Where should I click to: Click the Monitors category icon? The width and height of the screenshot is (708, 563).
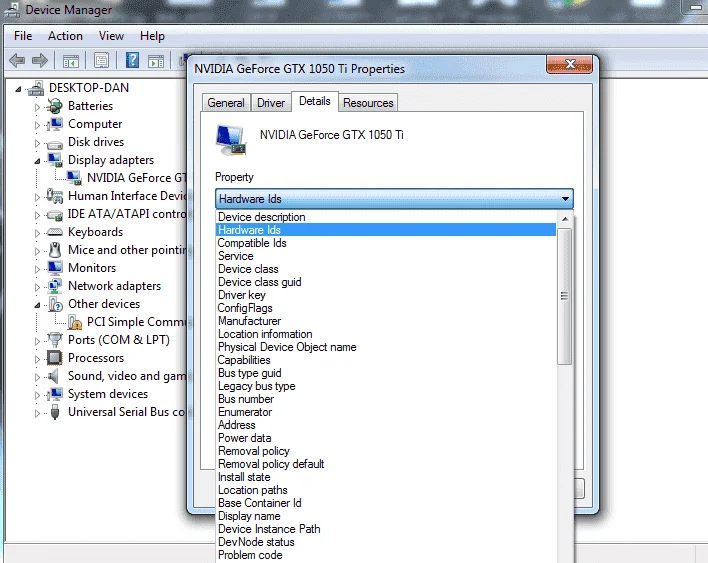[x=55, y=268]
